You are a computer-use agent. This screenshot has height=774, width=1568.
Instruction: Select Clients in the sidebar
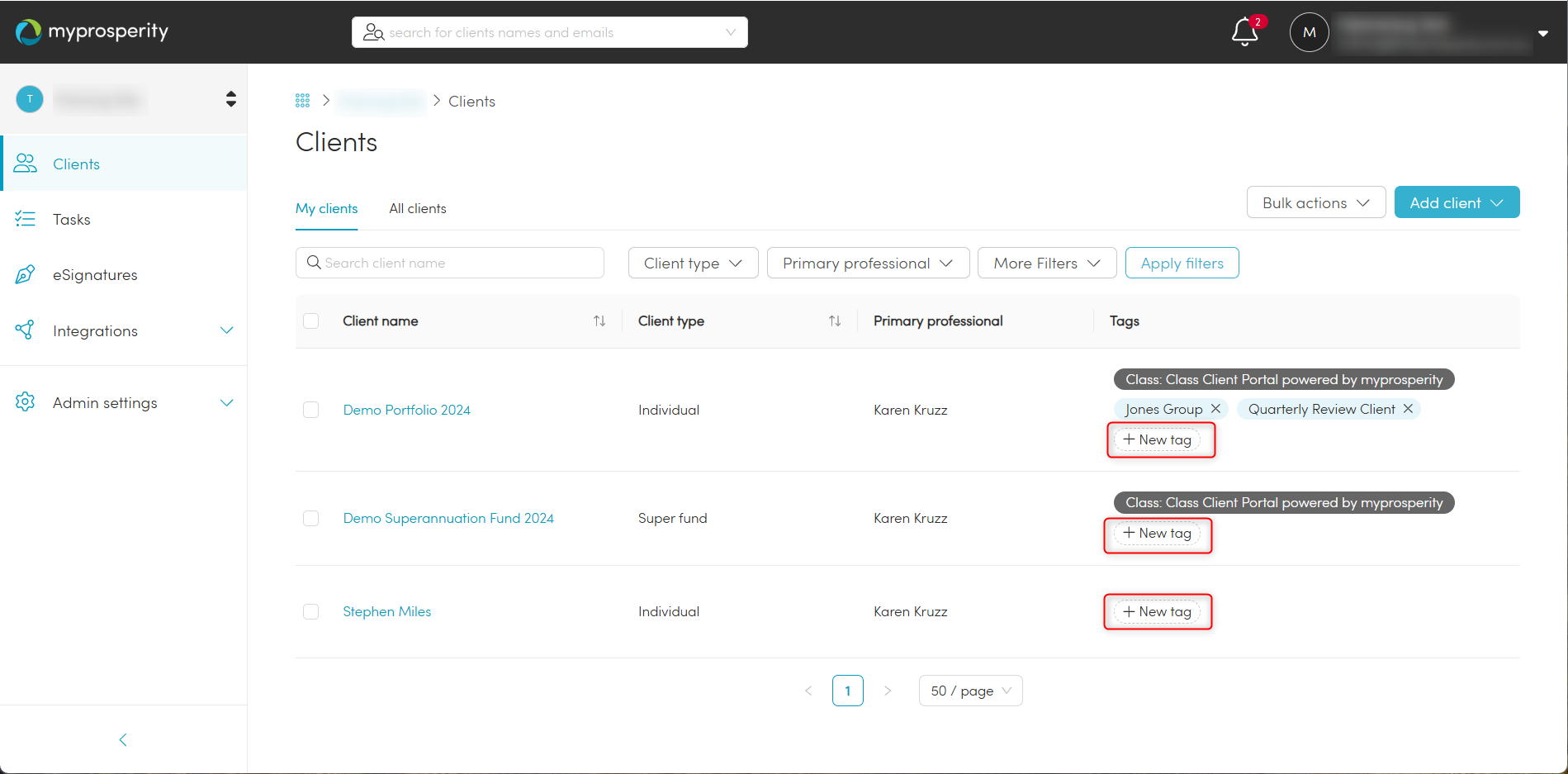point(124,164)
